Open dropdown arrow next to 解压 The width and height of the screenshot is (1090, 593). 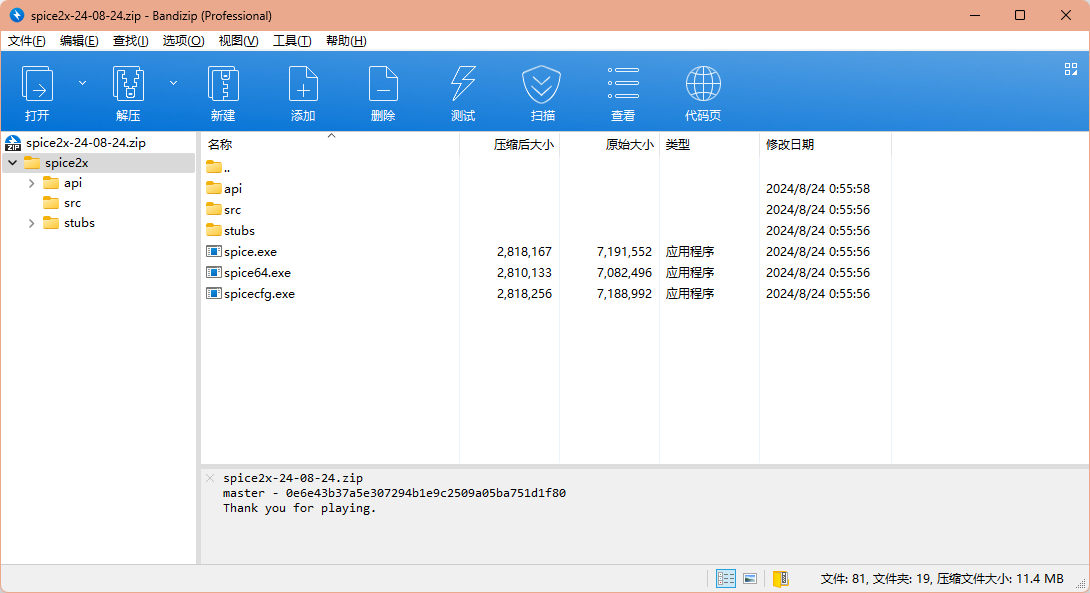(173, 83)
